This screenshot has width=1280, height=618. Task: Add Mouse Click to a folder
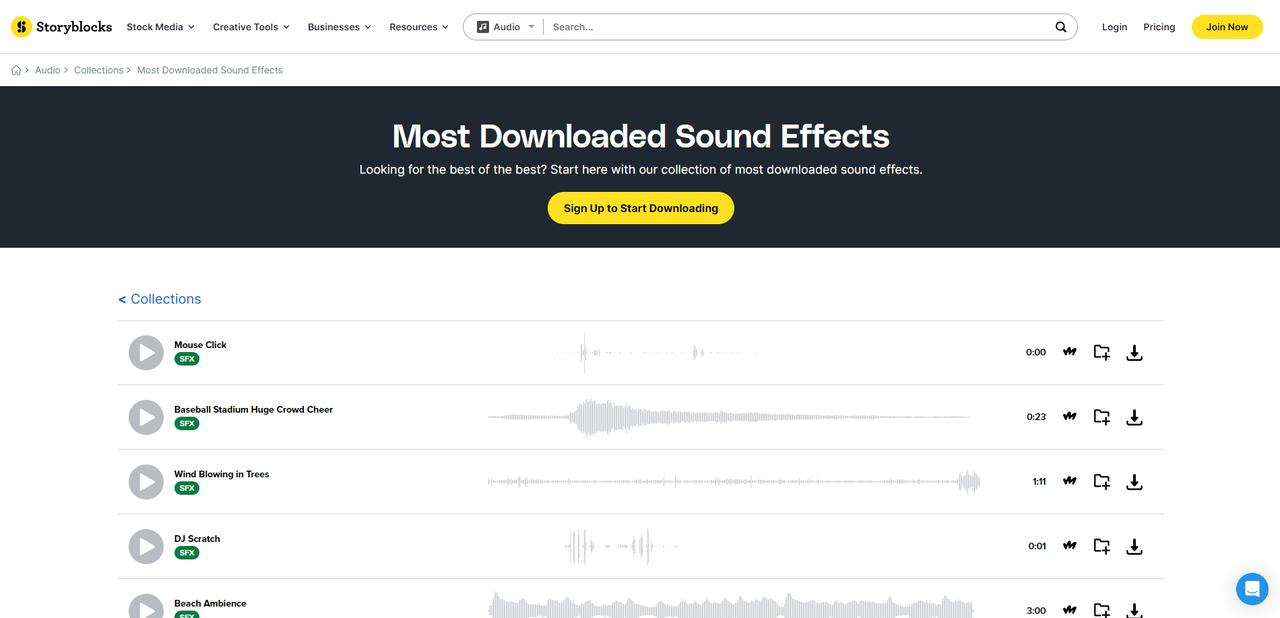pyautogui.click(x=1102, y=352)
